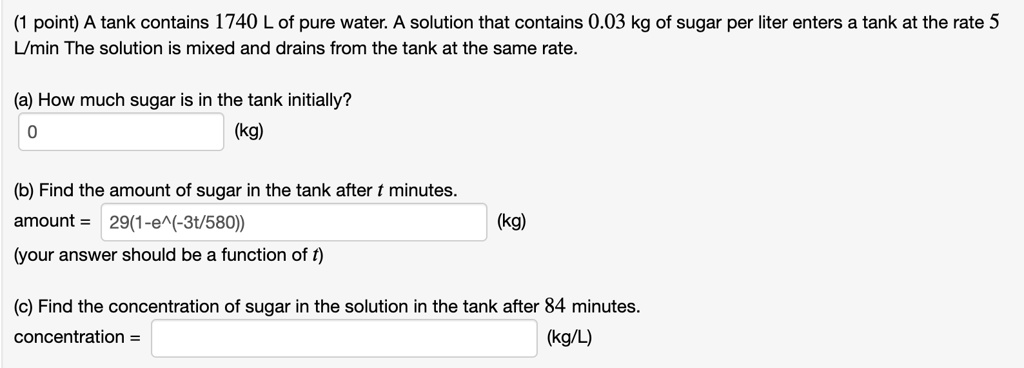
Task: Click the rate value 5 ending the first line
Action: click(994, 23)
